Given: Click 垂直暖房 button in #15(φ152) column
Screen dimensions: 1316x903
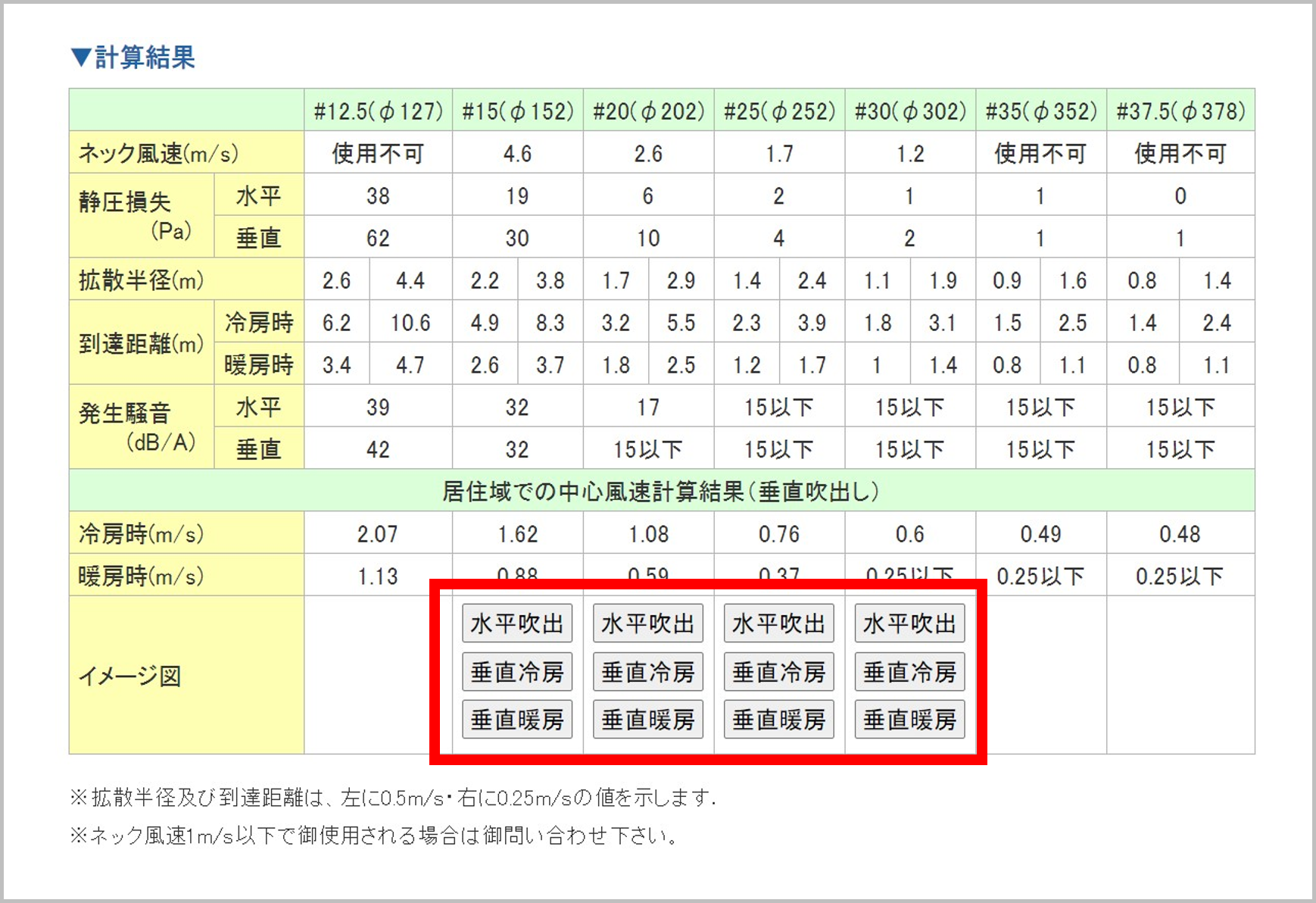Looking at the screenshot, I should click(x=517, y=720).
